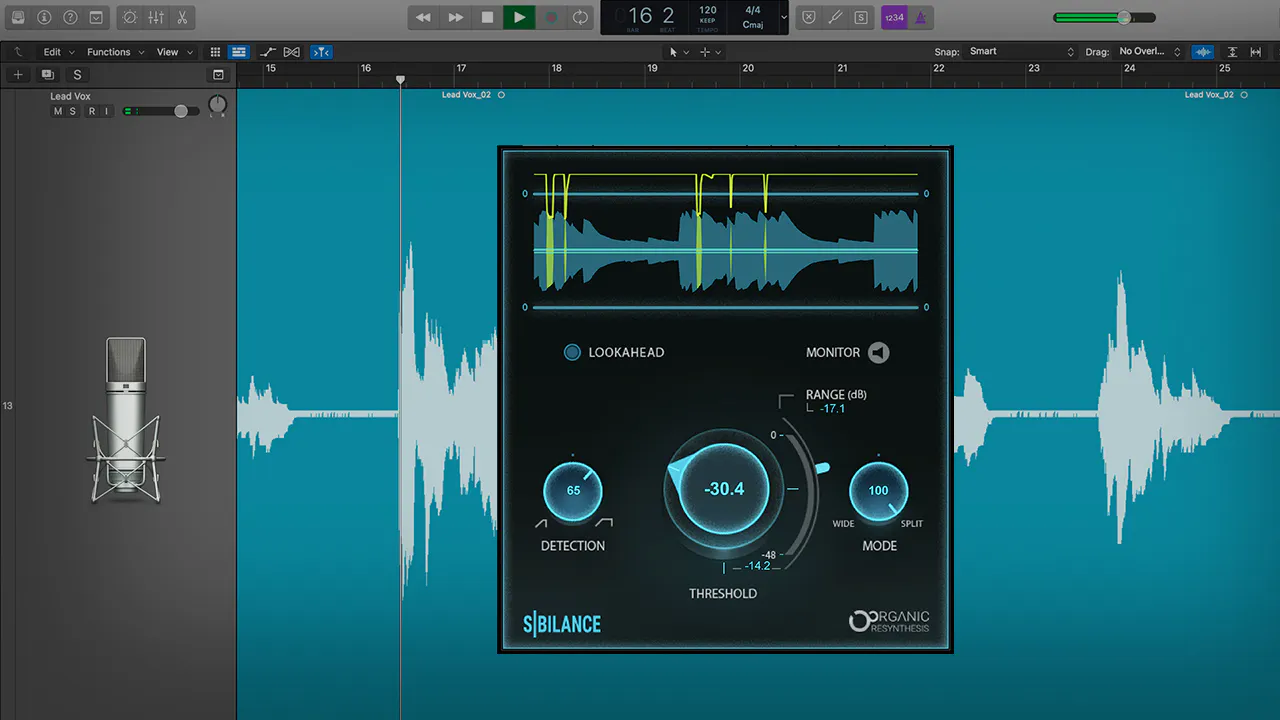This screenshot has width=1280, height=720.
Task: Open the Inspector info icon
Action: click(44, 17)
